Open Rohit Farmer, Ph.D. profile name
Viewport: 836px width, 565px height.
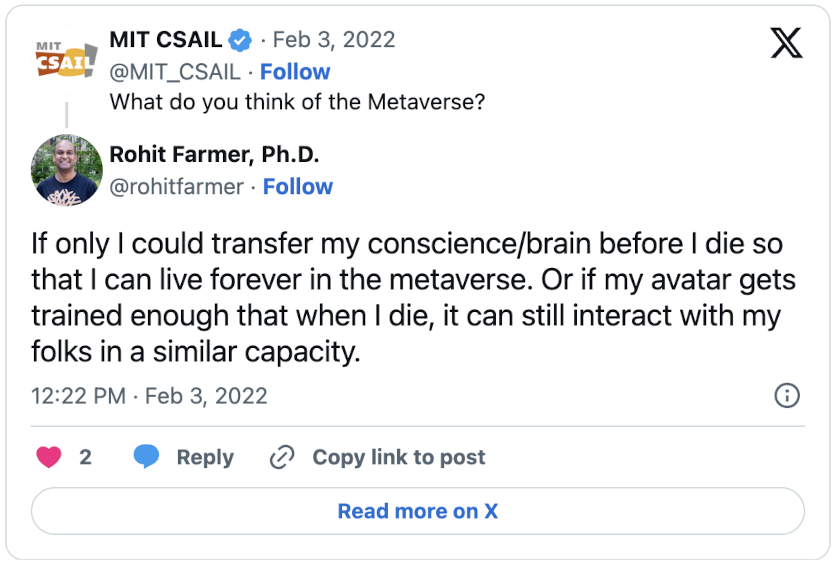click(x=214, y=155)
